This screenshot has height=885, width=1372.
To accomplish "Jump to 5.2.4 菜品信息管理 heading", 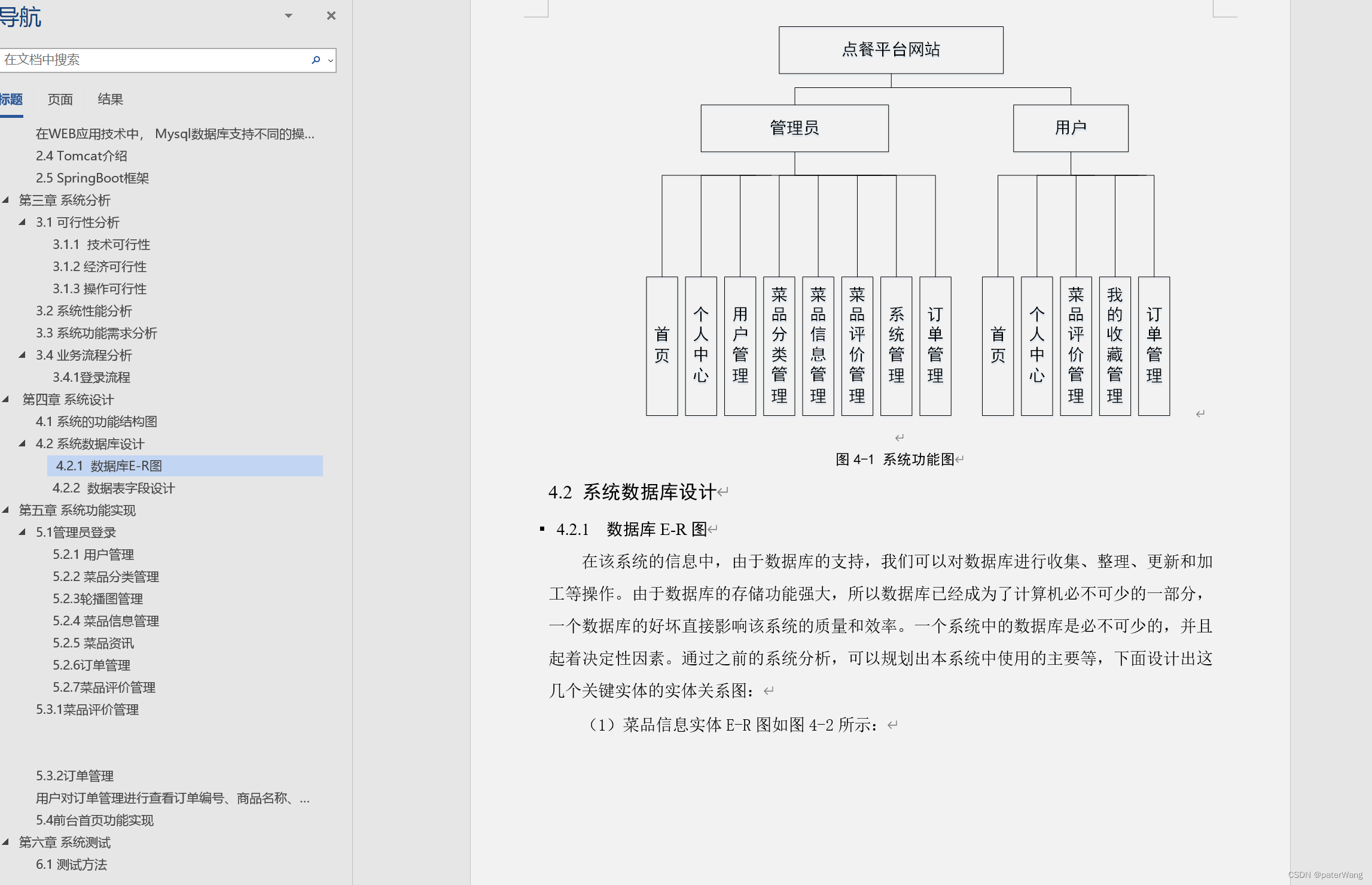I will click(x=106, y=621).
